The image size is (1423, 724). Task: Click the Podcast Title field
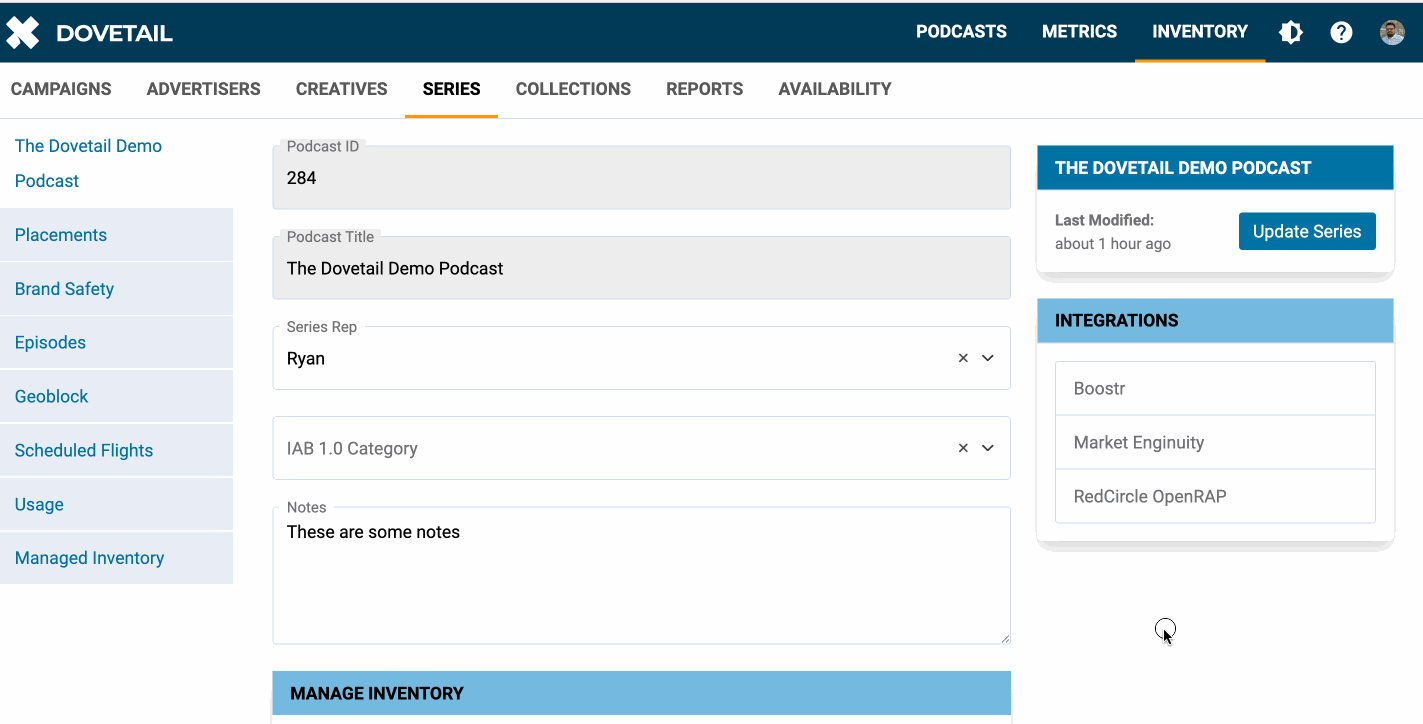pos(641,268)
